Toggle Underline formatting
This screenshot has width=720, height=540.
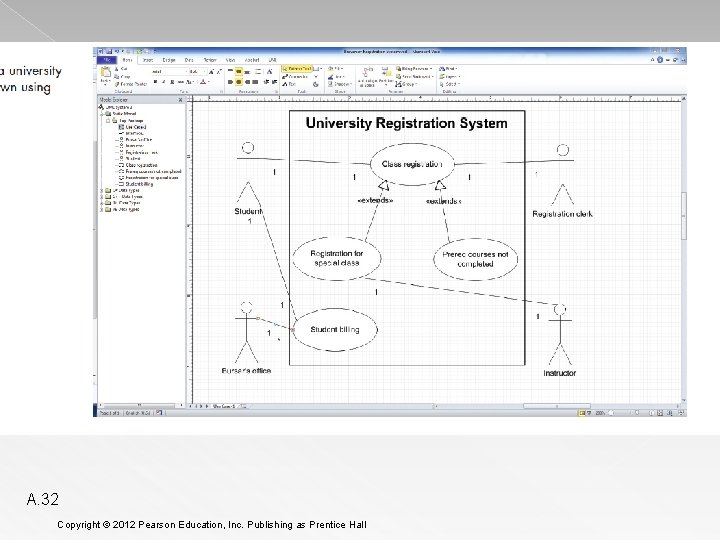[x=172, y=82]
